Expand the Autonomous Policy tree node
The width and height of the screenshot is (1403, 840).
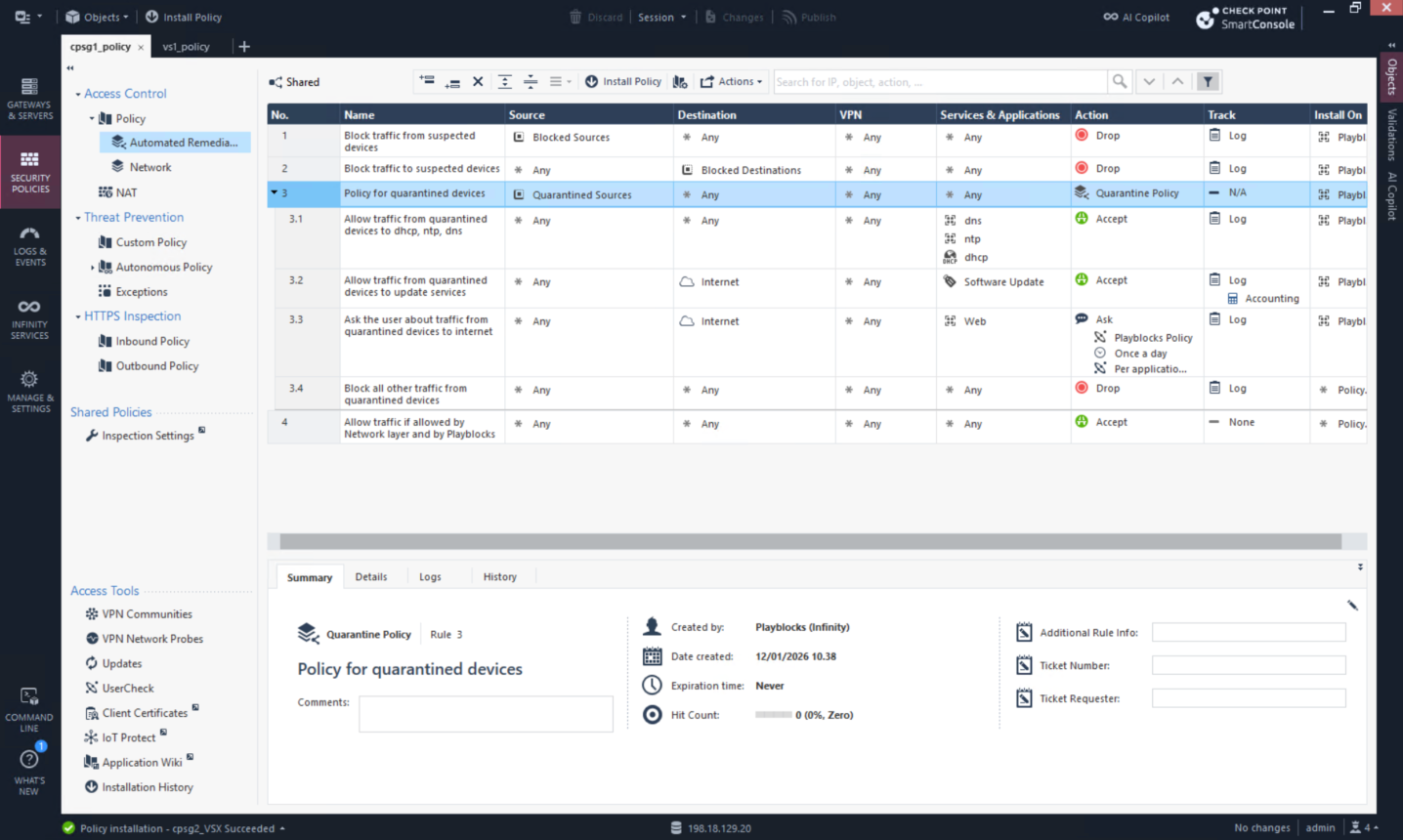[x=93, y=268]
